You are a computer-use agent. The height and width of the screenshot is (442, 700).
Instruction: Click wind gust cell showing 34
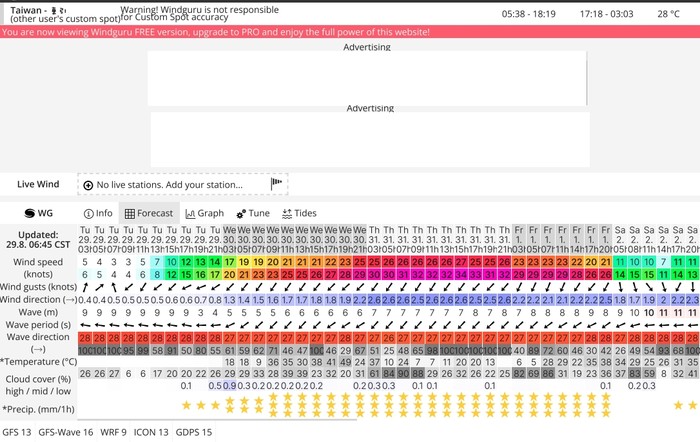tap(461, 275)
